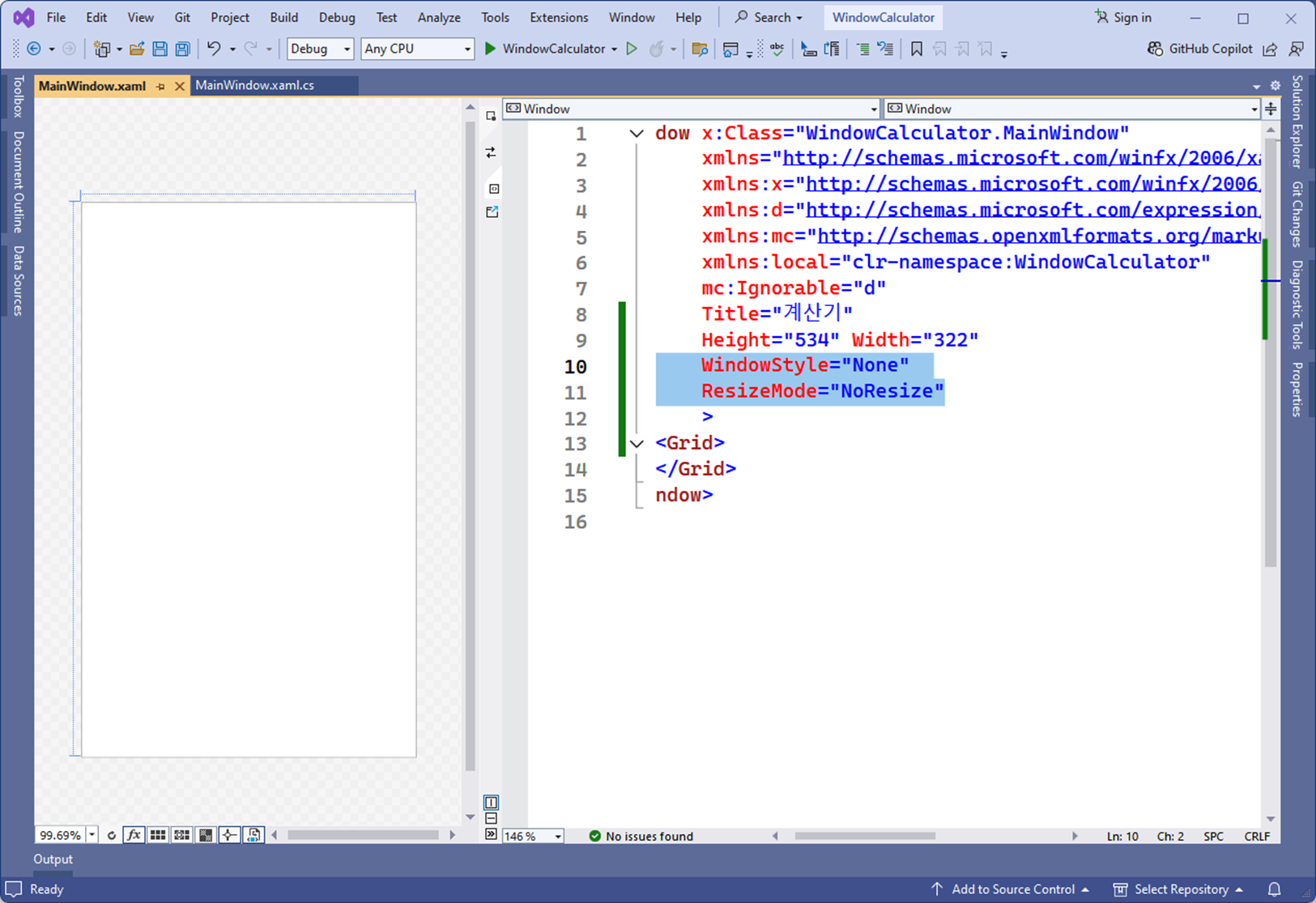Viewport: 1316px width, 903px height.
Task: Open the Extensions menu
Action: [x=559, y=17]
